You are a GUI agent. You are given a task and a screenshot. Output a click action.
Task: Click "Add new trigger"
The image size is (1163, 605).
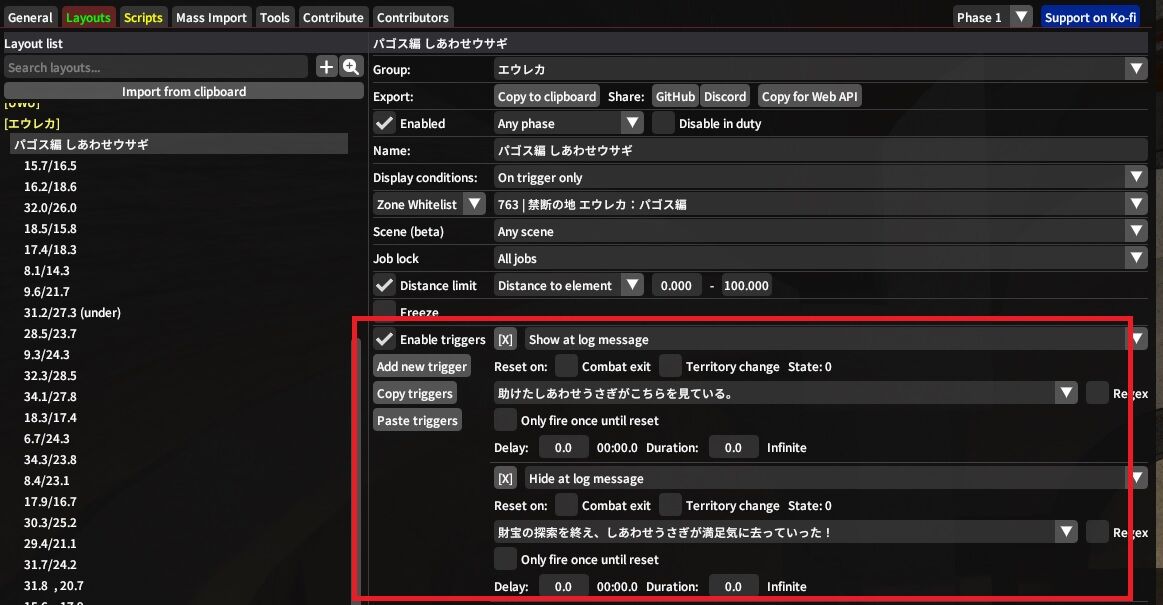point(421,366)
